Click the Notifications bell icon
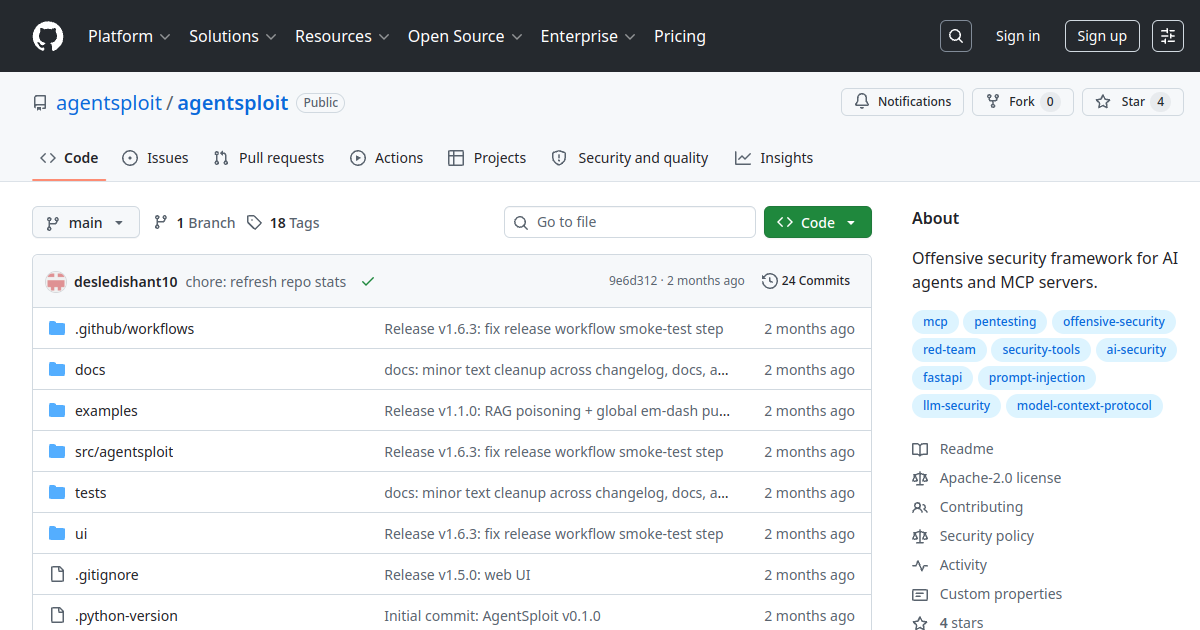The image size is (1200, 630). pyautogui.click(x=862, y=102)
